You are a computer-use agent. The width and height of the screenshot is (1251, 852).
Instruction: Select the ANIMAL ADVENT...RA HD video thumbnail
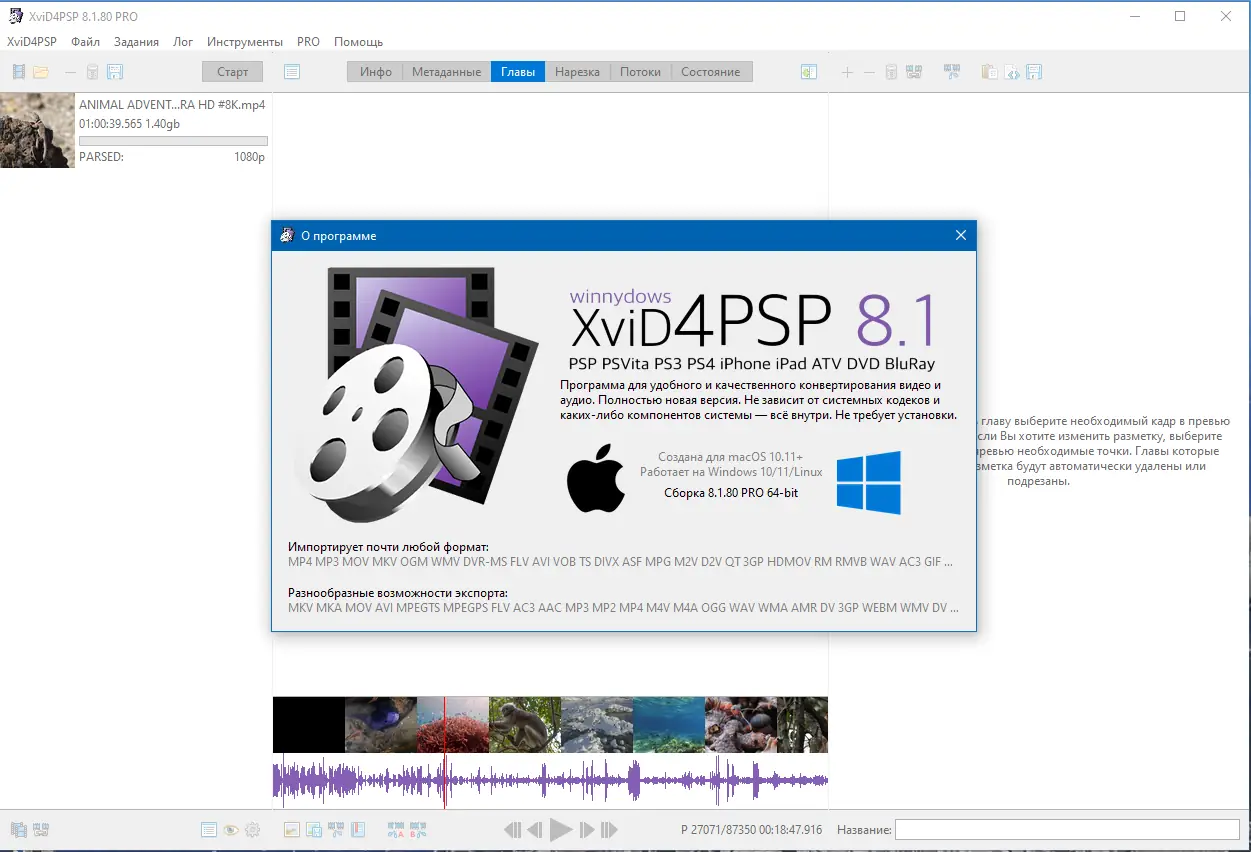coord(37,130)
